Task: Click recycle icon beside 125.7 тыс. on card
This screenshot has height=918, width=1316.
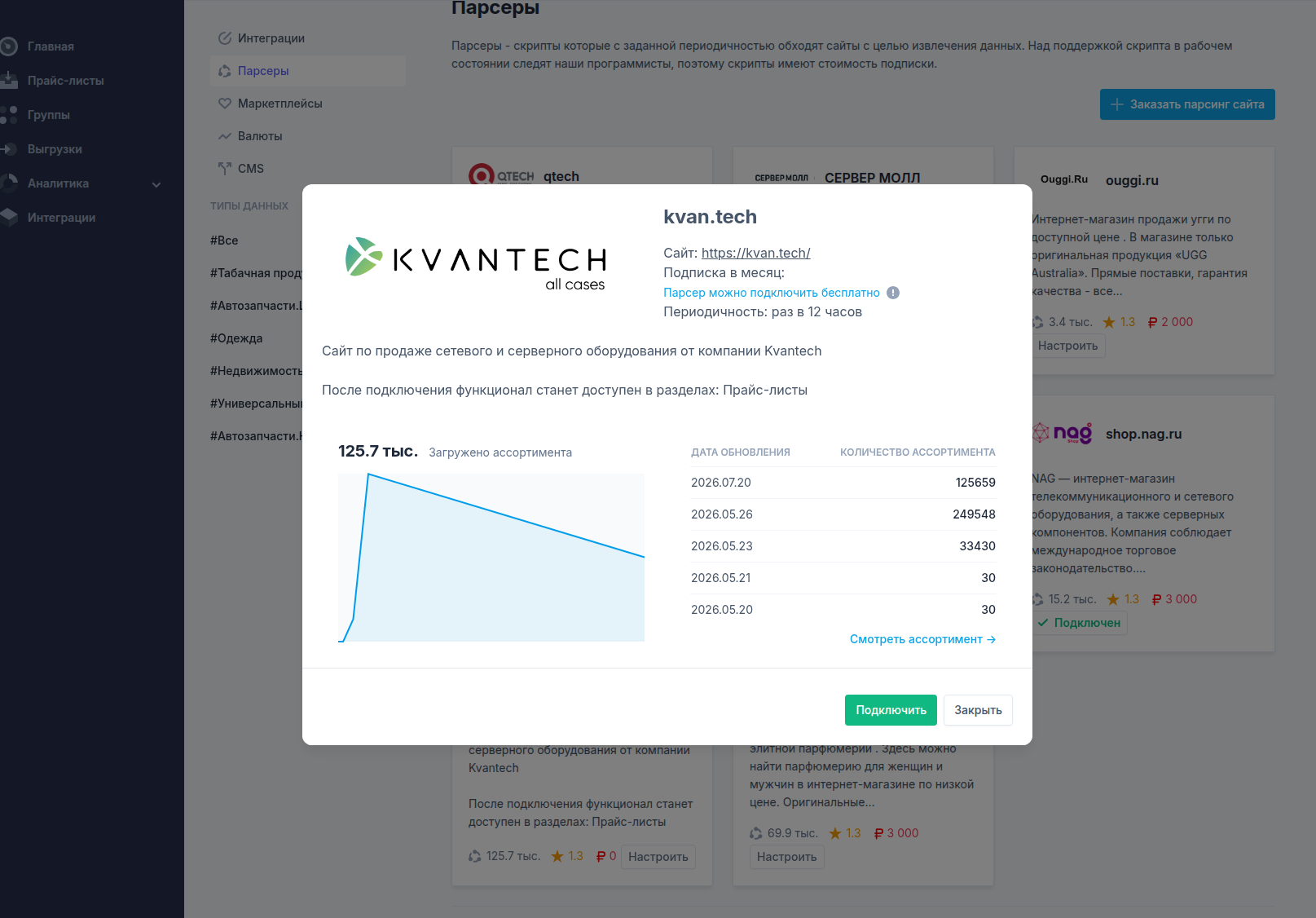Action: coord(475,856)
